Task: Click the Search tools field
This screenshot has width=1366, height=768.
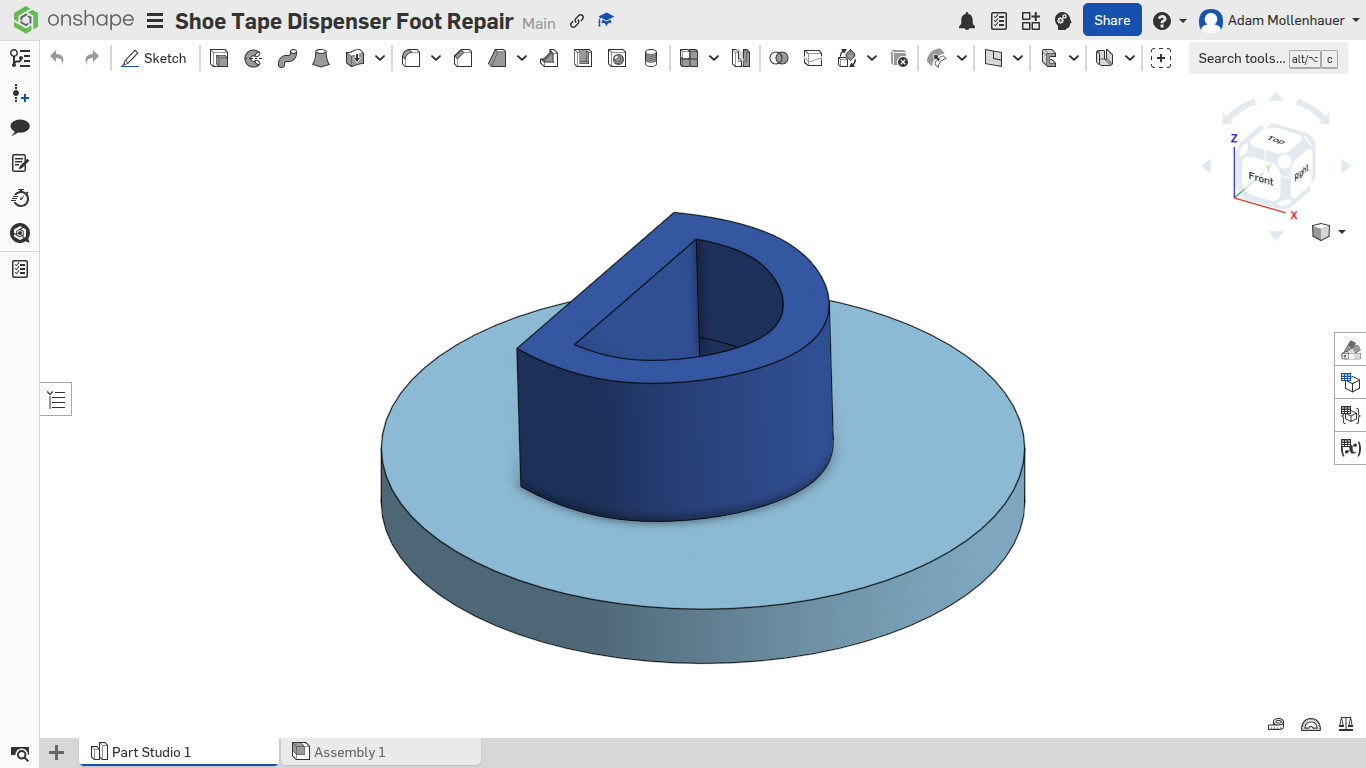Action: pos(1267,58)
